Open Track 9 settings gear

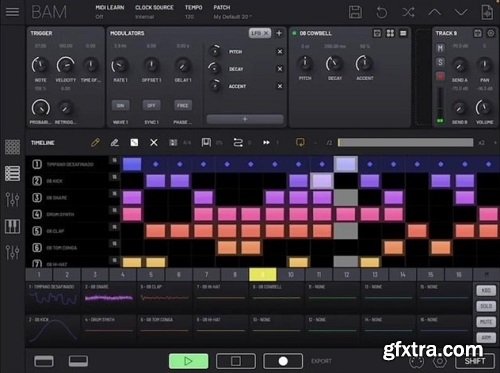pos(491,33)
